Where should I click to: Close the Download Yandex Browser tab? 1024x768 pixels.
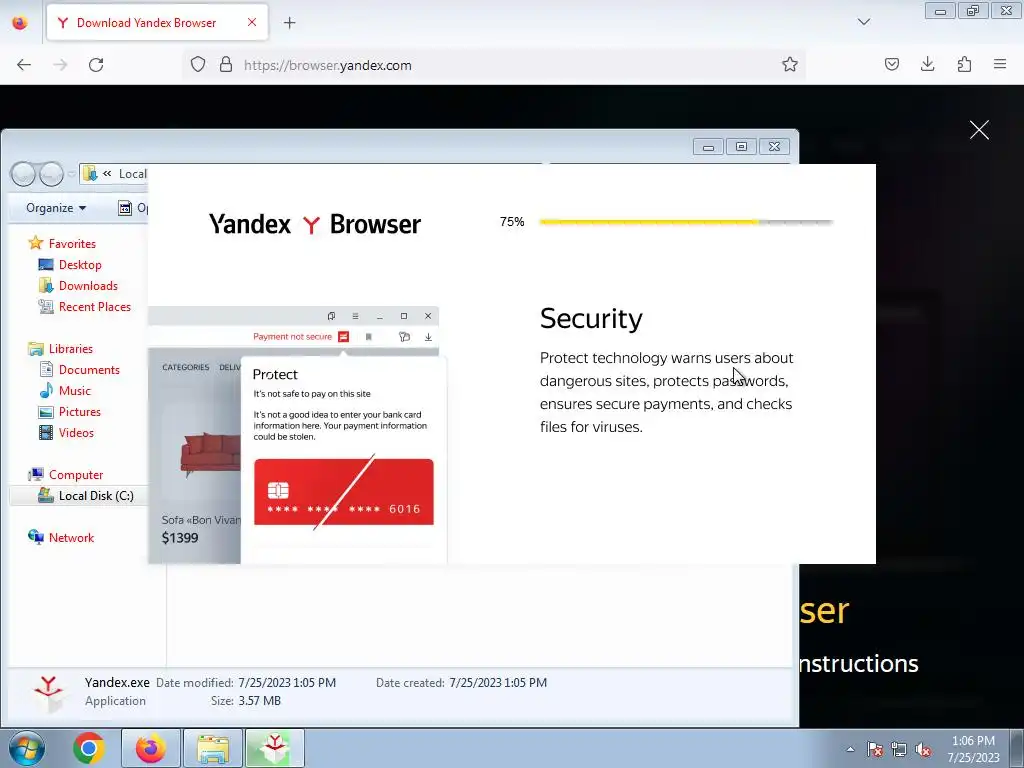coord(252,22)
